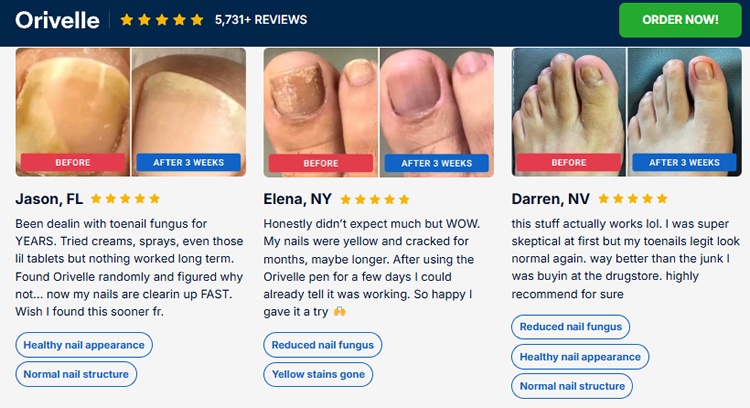Image resolution: width=750 pixels, height=408 pixels.
Task: Click the Darren, NV reviewer name
Action: 550,199
